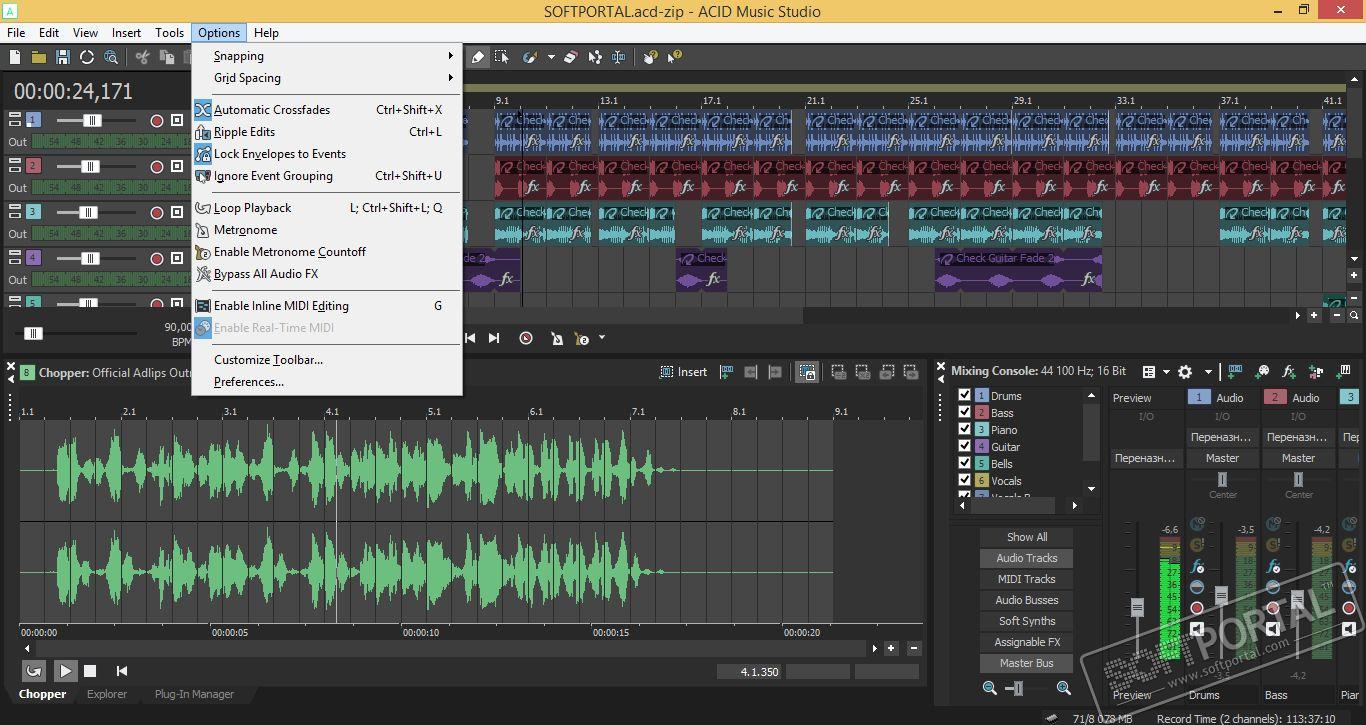This screenshot has height=725, width=1366.
Task: Open Mixing Console settings gear dropdown arrow
Action: (1207, 372)
